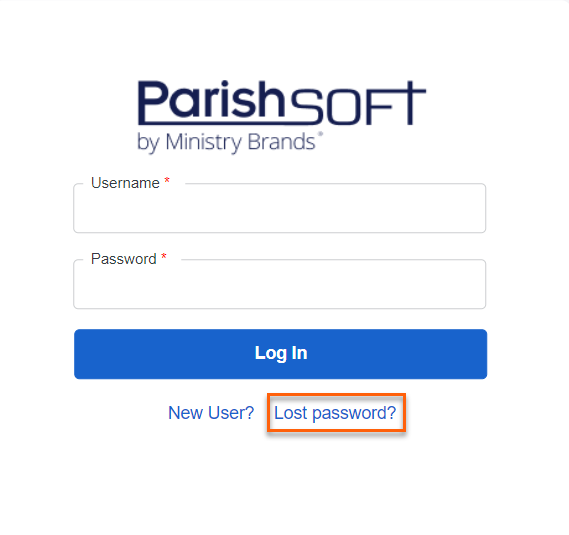Select the Password field label
Screen dimensions: 569x535
(124, 259)
